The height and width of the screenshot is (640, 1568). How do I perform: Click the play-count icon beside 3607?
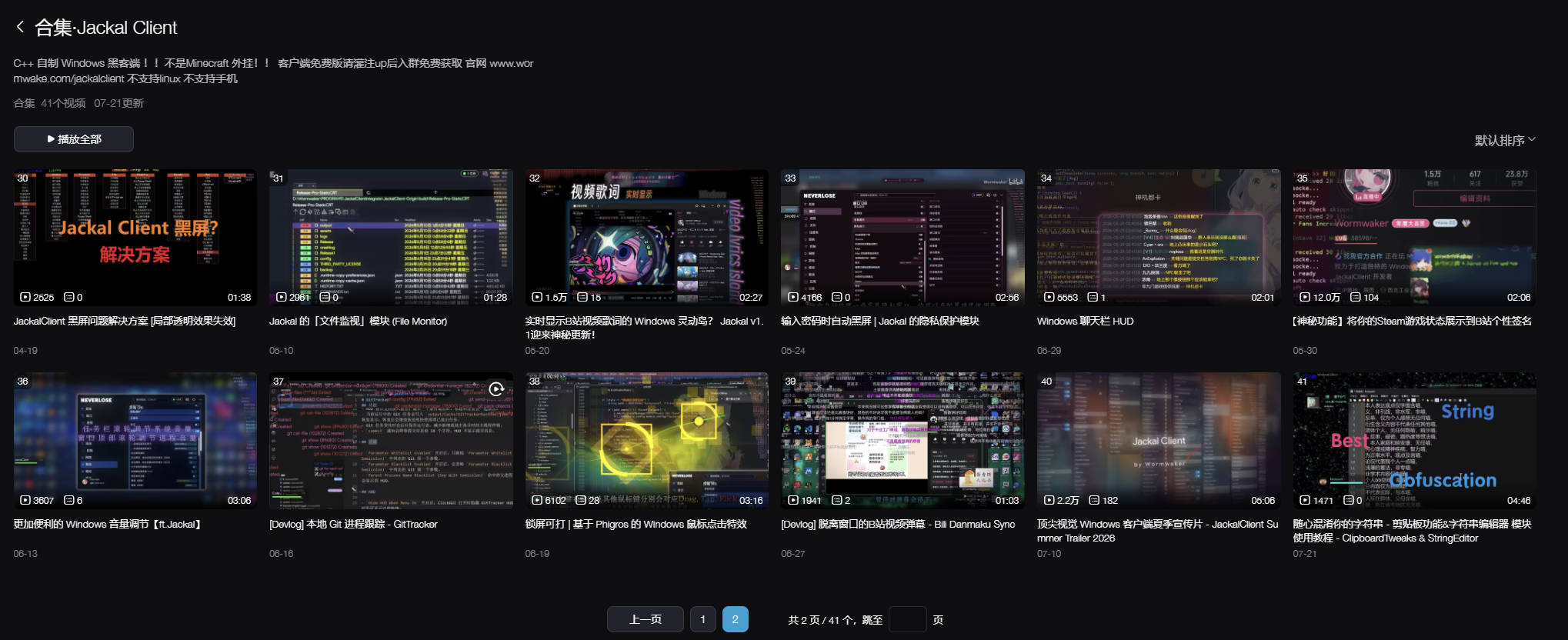tap(25, 500)
